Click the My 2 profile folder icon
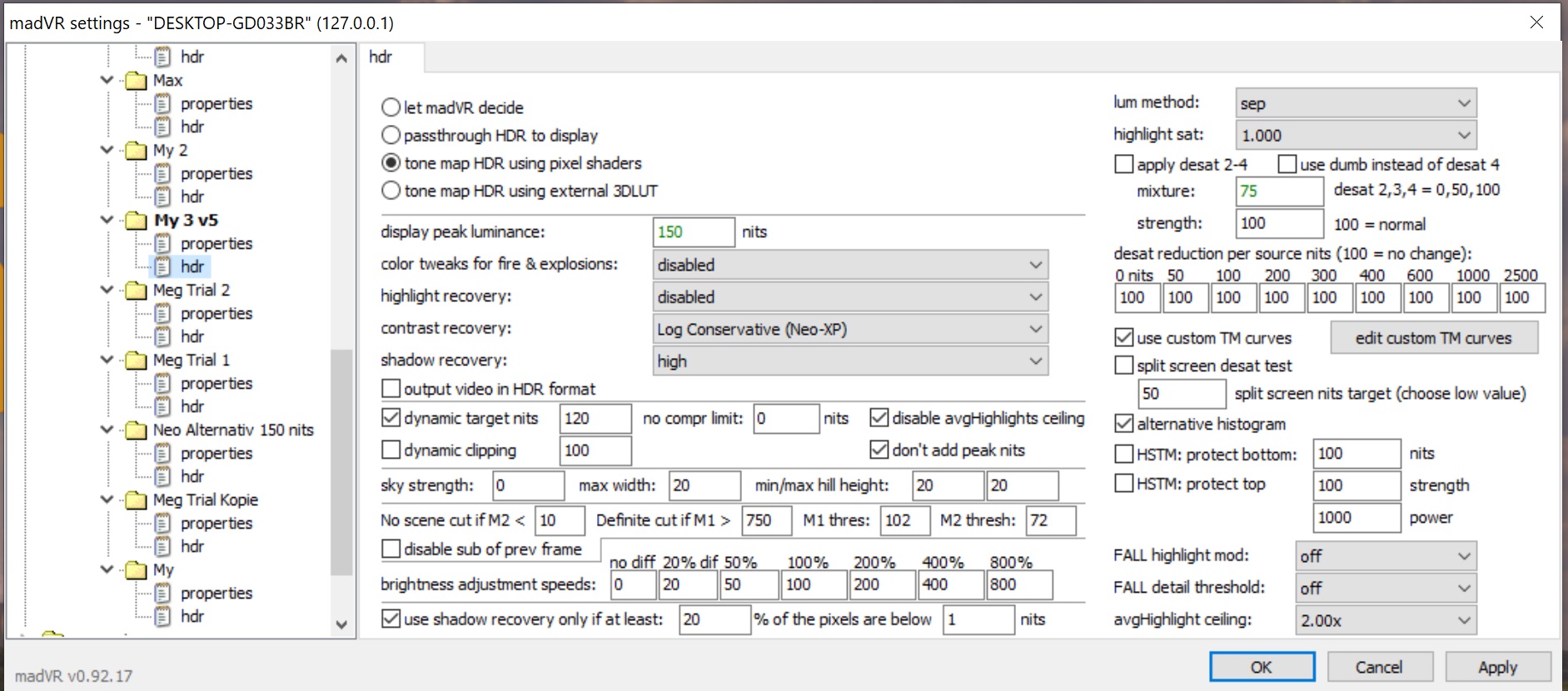Image resolution: width=1568 pixels, height=691 pixels. point(136,151)
